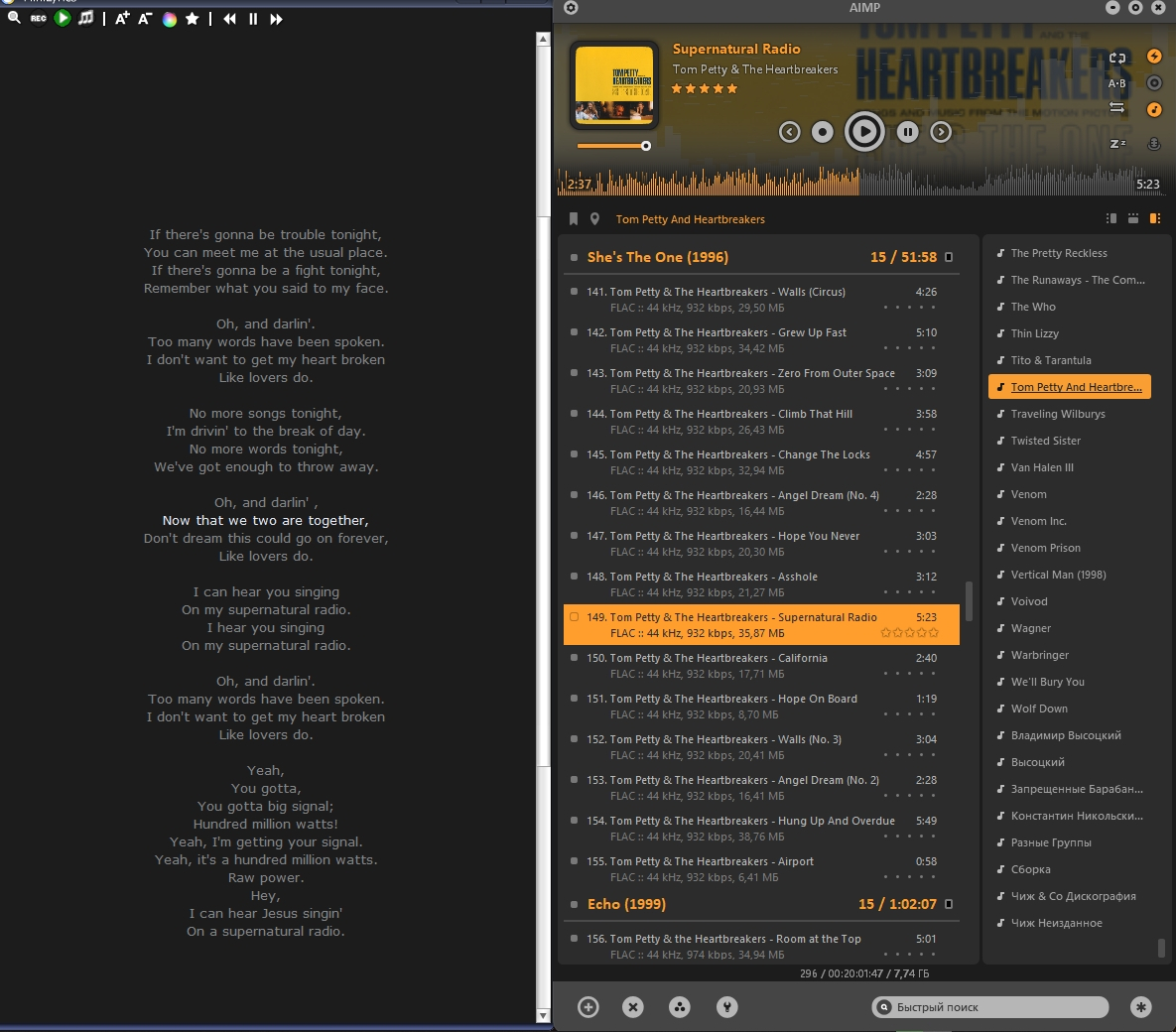Toggle the shuffle mode icon
The image size is (1176, 1032).
click(x=1117, y=108)
